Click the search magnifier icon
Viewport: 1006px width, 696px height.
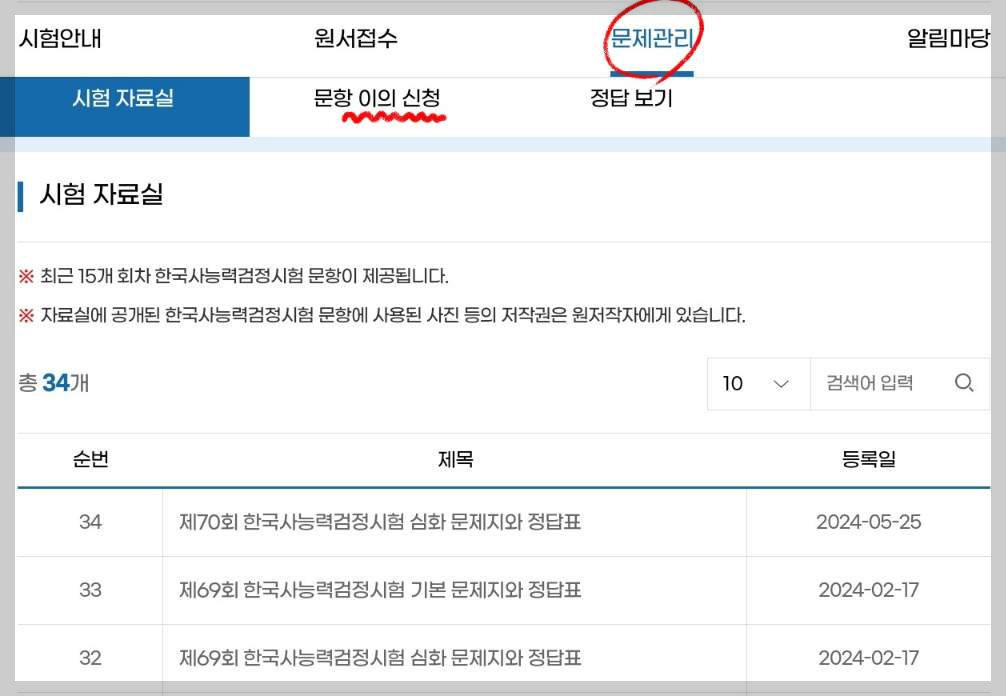tap(963, 383)
